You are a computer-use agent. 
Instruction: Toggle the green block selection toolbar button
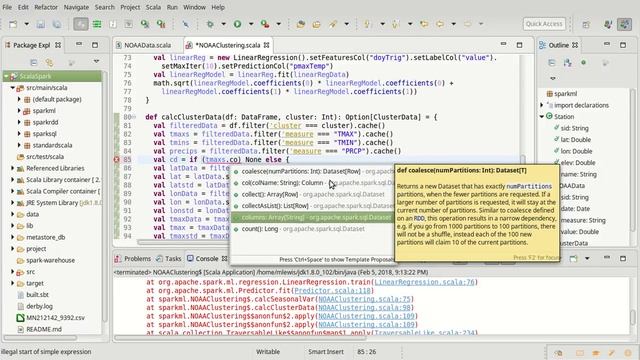click(x=97, y=24)
